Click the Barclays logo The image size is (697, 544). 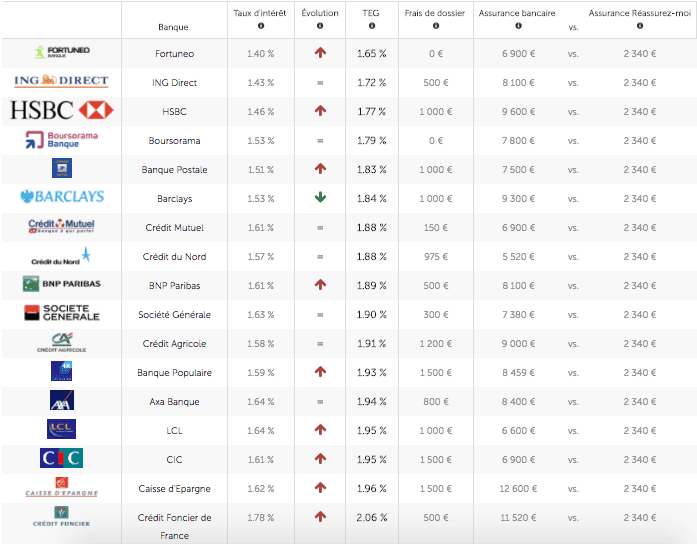[62, 197]
